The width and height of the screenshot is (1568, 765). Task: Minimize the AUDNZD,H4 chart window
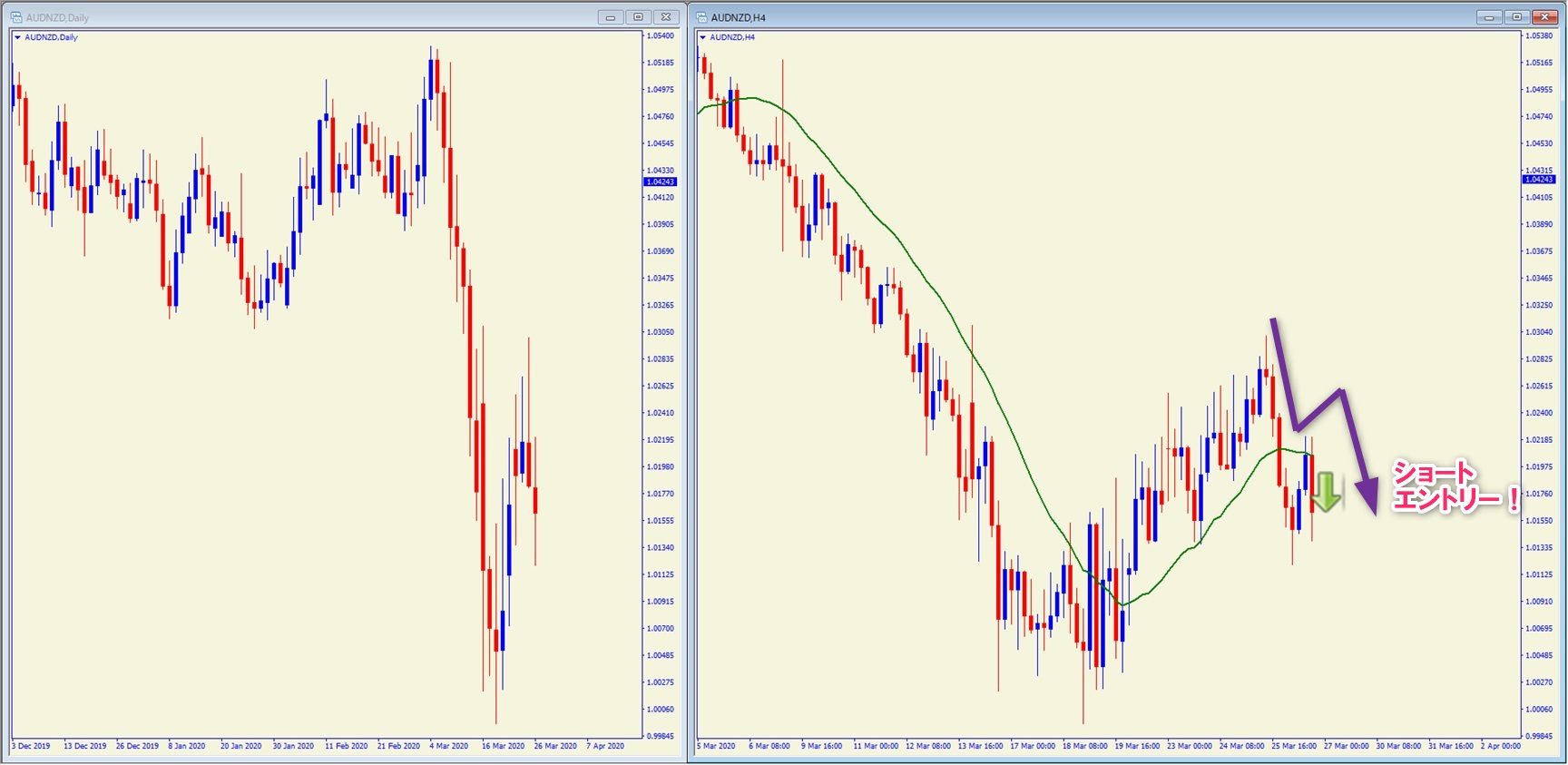[x=1489, y=17]
